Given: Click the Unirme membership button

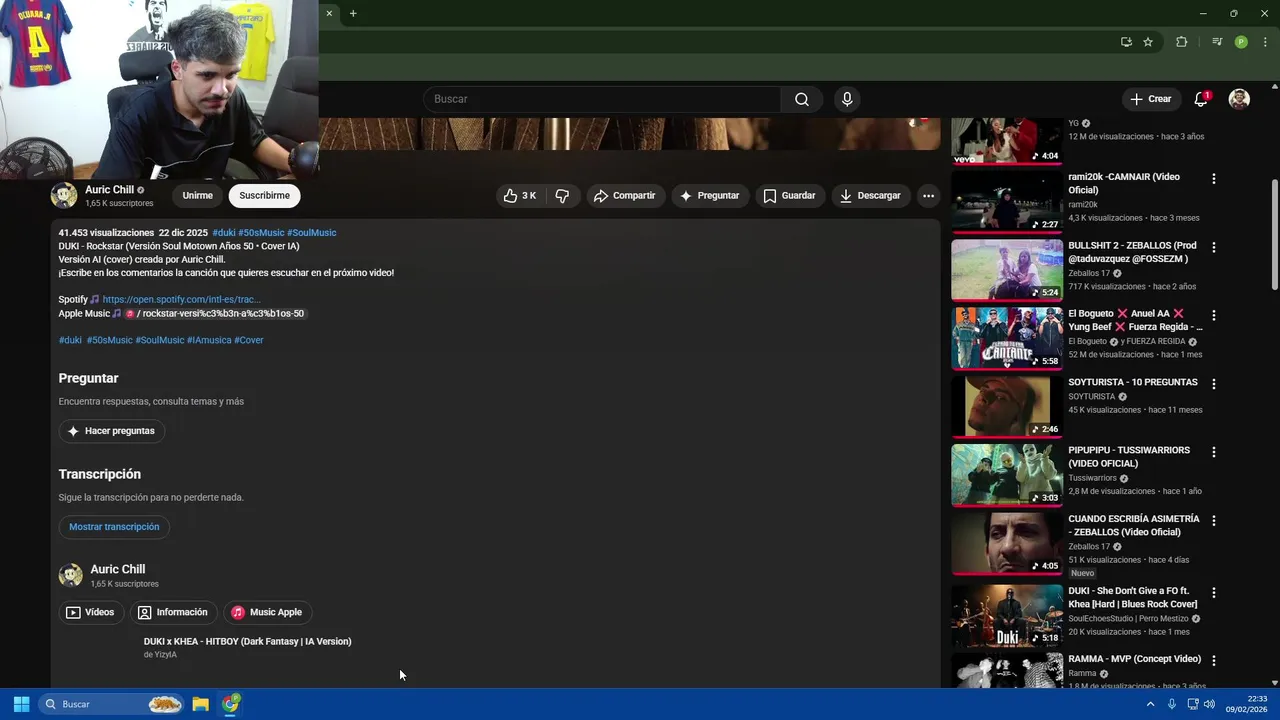Looking at the screenshot, I should 197,196.
